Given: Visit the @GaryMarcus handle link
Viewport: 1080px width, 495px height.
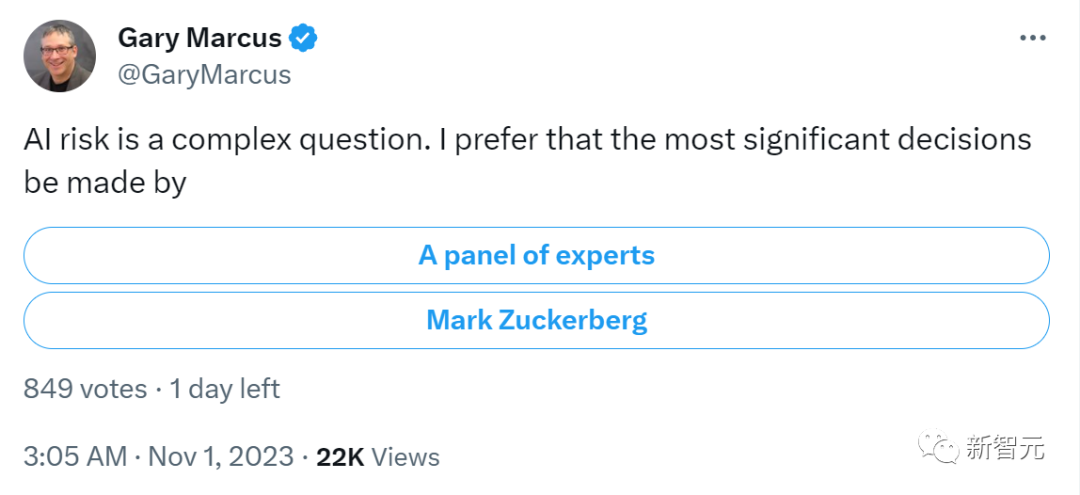Looking at the screenshot, I should click(x=204, y=75).
